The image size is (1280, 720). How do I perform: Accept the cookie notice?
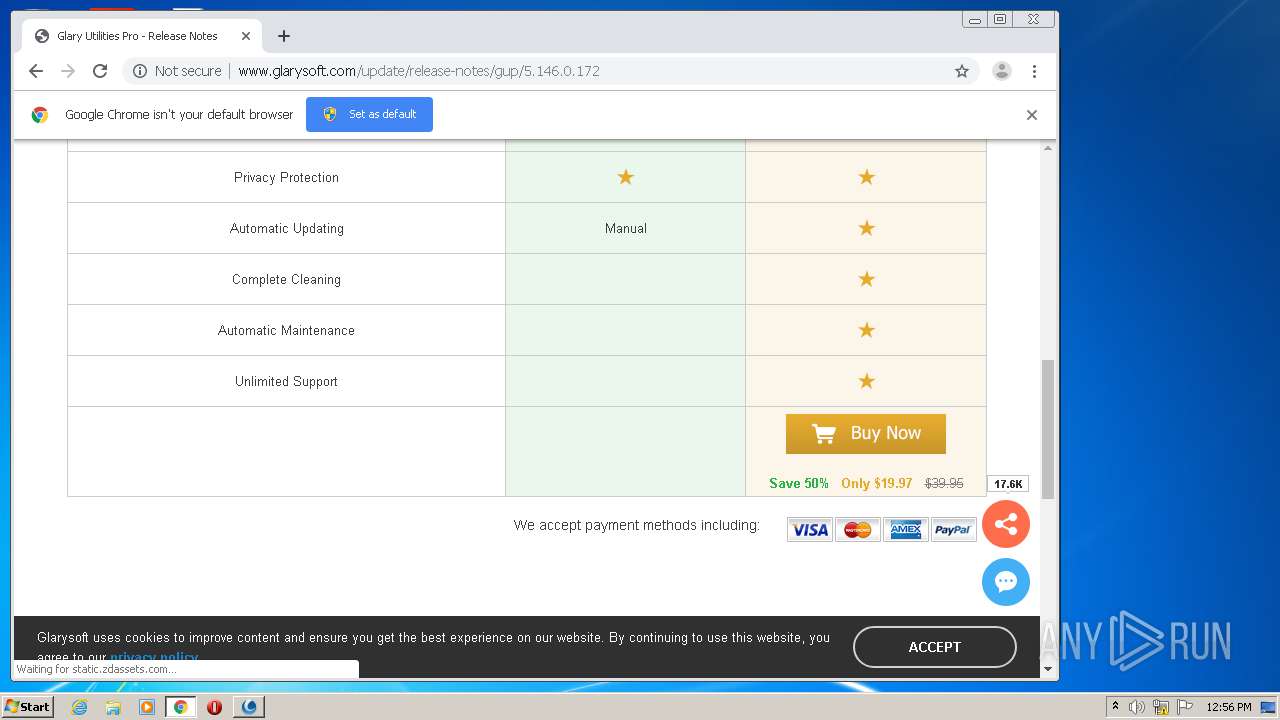pyautogui.click(x=935, y=647)
